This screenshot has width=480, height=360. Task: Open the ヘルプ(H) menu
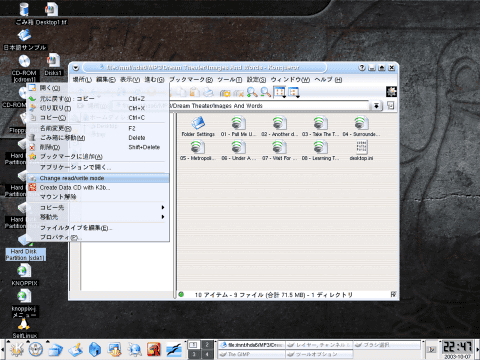(328, 80)
